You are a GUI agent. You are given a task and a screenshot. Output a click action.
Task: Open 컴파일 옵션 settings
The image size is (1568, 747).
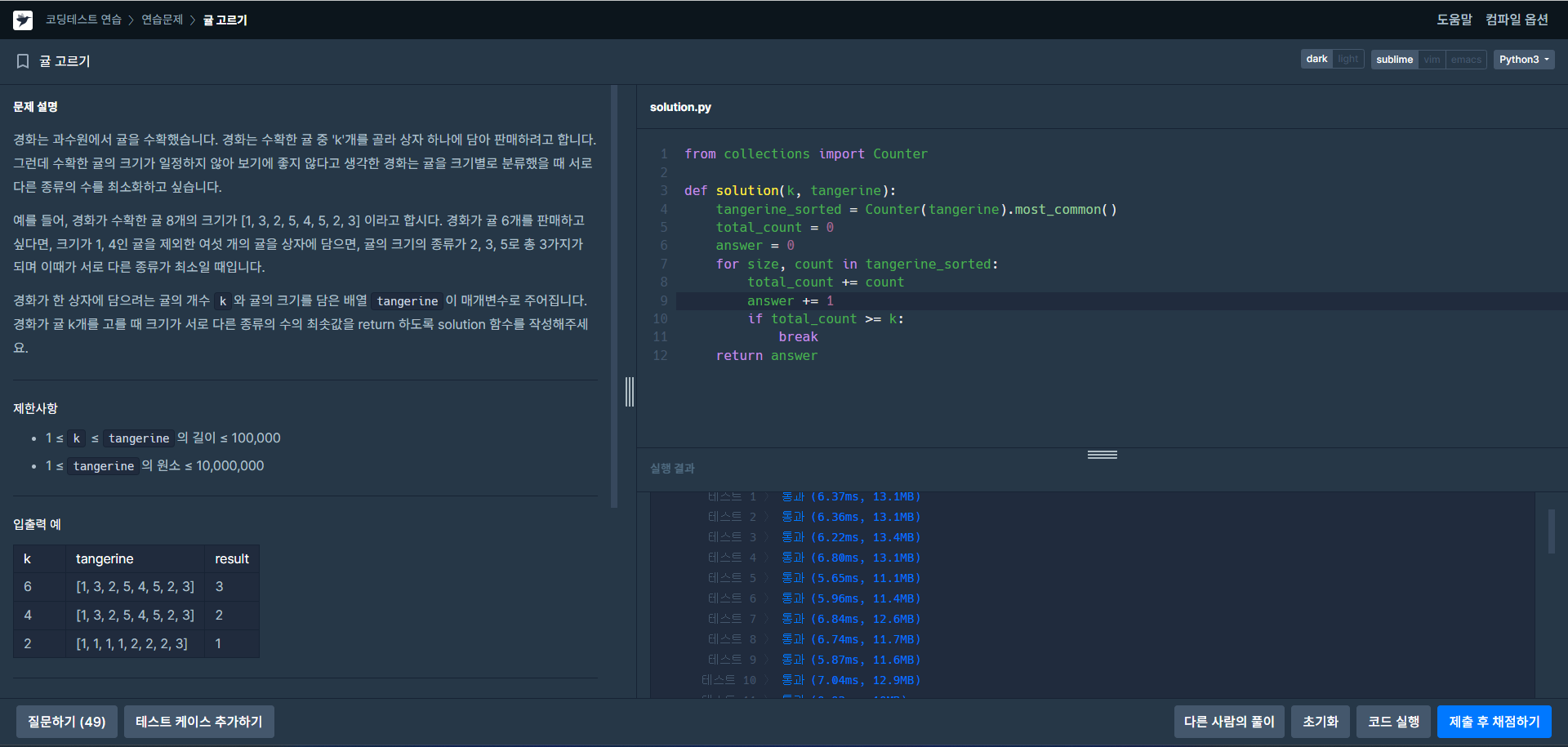[x=1517, y=20]
